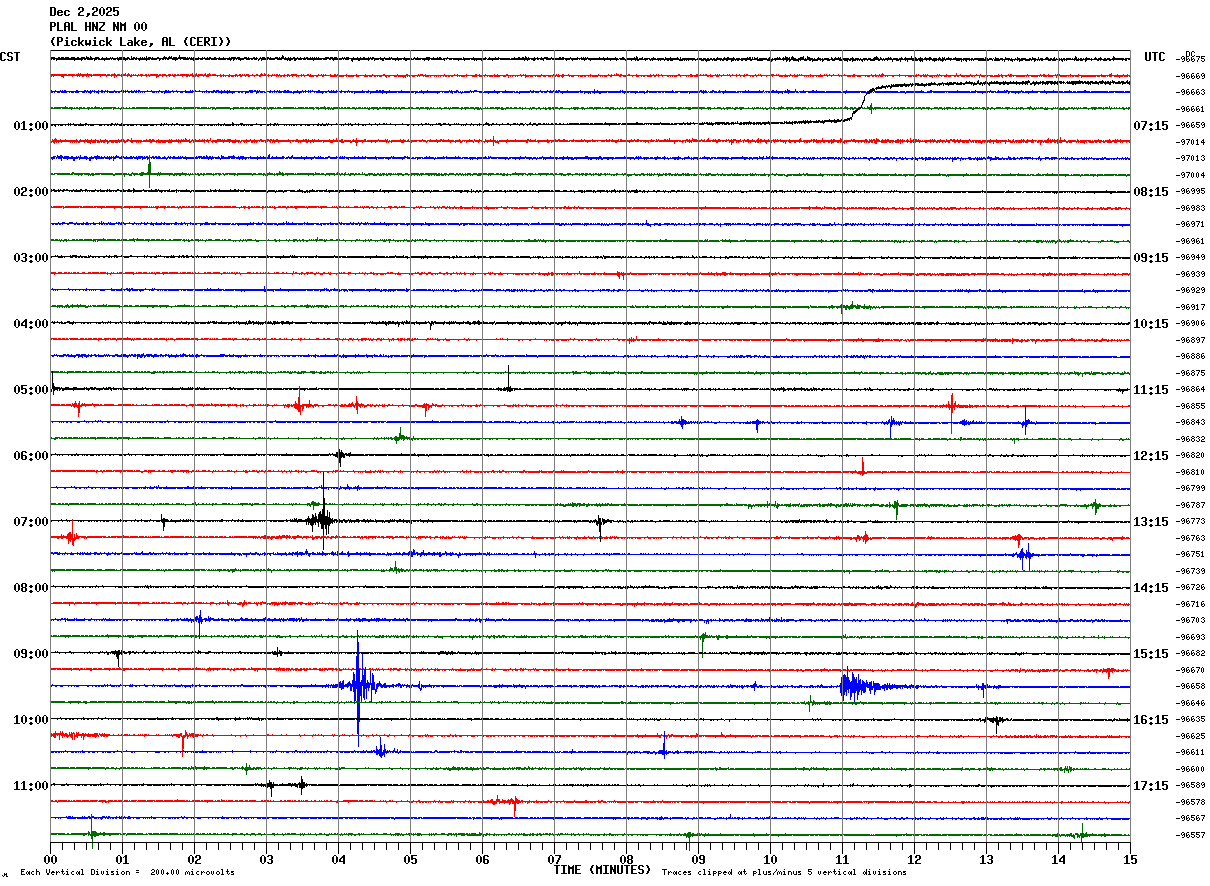The width and height of the screenshot is (1210, 886).
Task: Click the "08" minute tick label
Action: tap(626, 859)
